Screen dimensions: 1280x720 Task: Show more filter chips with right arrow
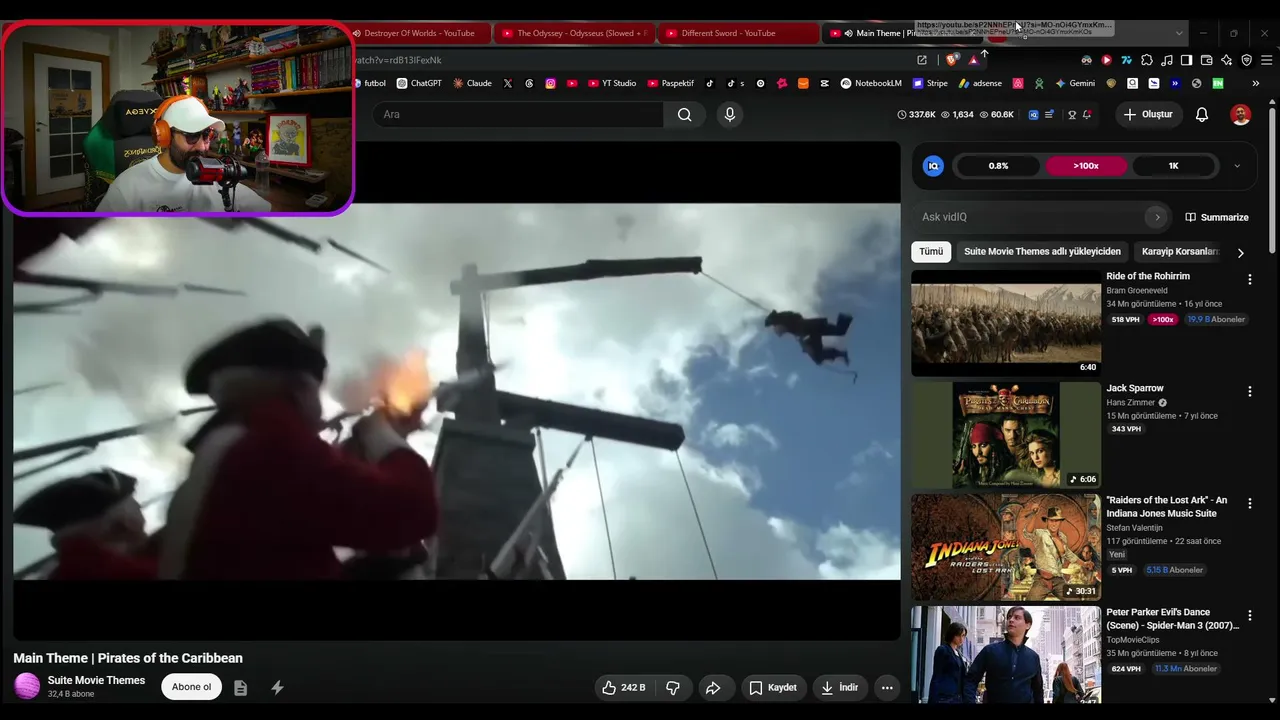click(x=1241, y=253)
